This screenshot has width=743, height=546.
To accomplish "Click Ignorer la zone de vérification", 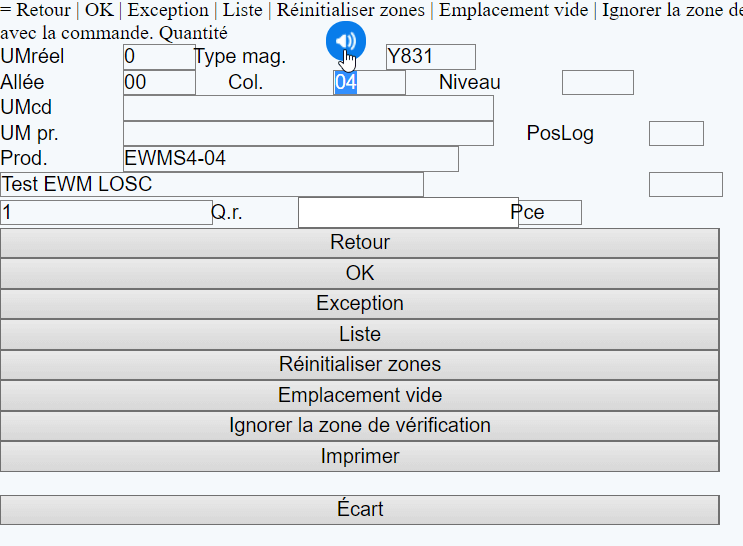I will click(360, 426).
